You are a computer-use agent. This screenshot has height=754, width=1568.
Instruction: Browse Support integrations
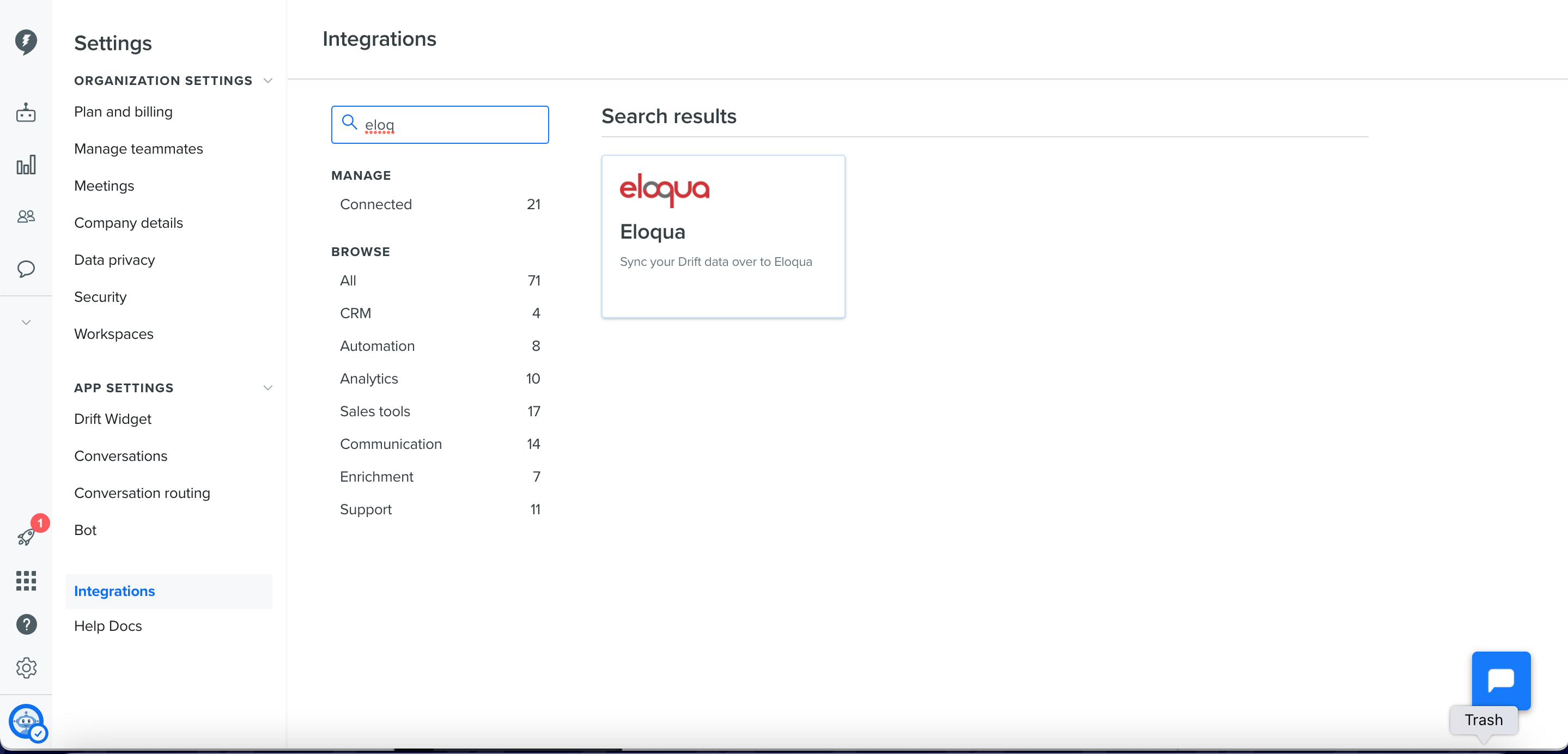coord(440,510)
